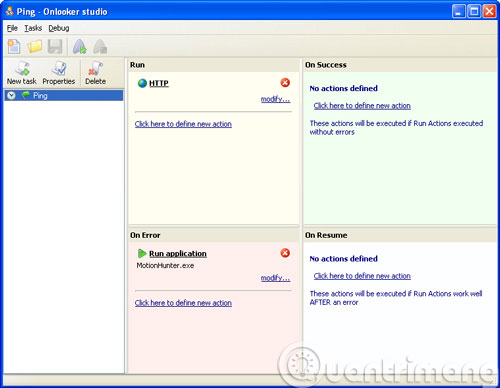
Task: Start debugging with the green play icon
Action: 80,47
